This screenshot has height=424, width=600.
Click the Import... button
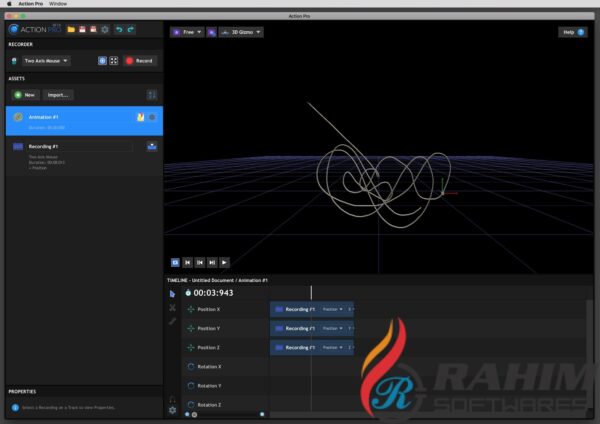58,95
